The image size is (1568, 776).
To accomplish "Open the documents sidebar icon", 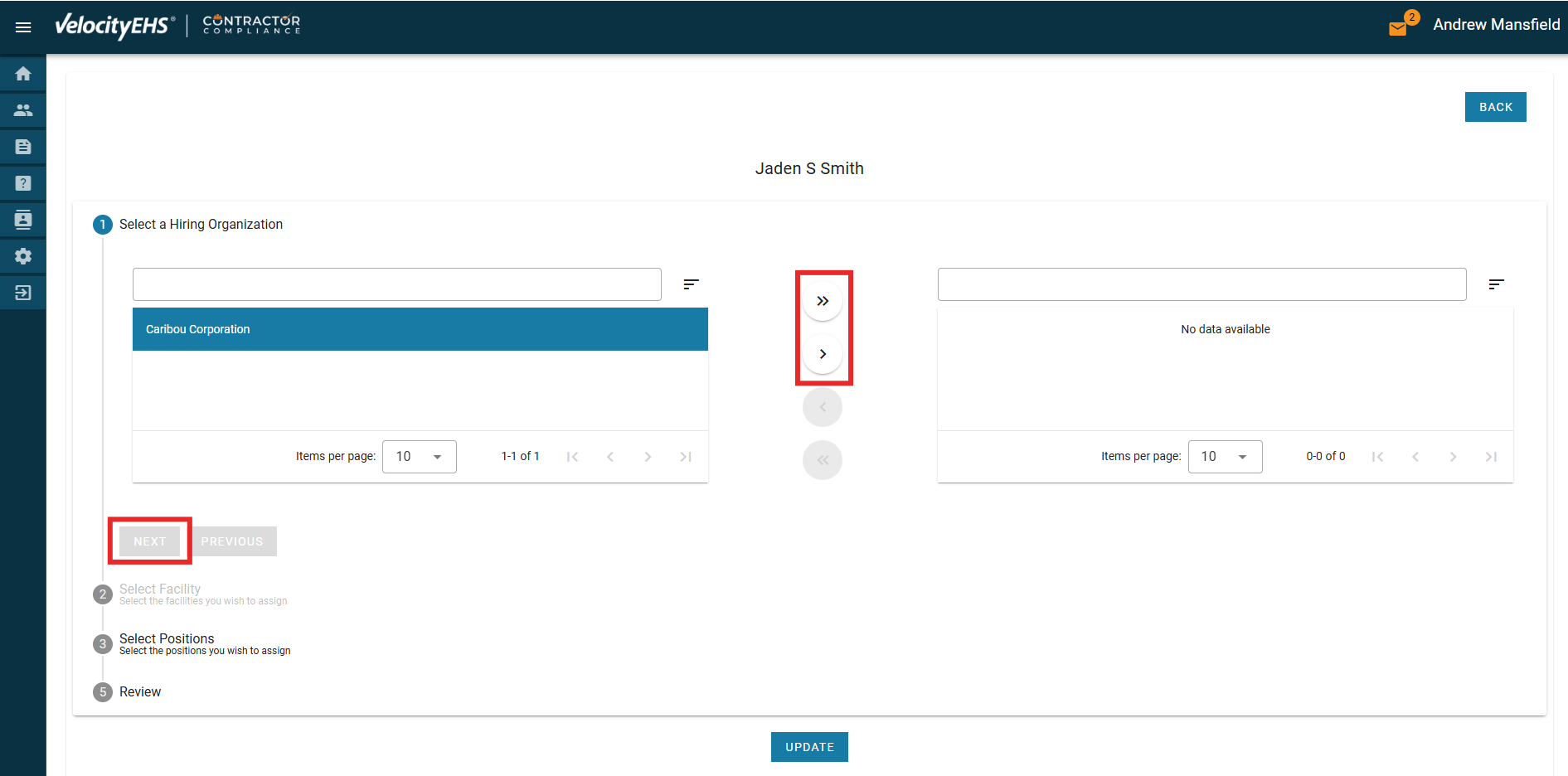I will pos(23,147).
